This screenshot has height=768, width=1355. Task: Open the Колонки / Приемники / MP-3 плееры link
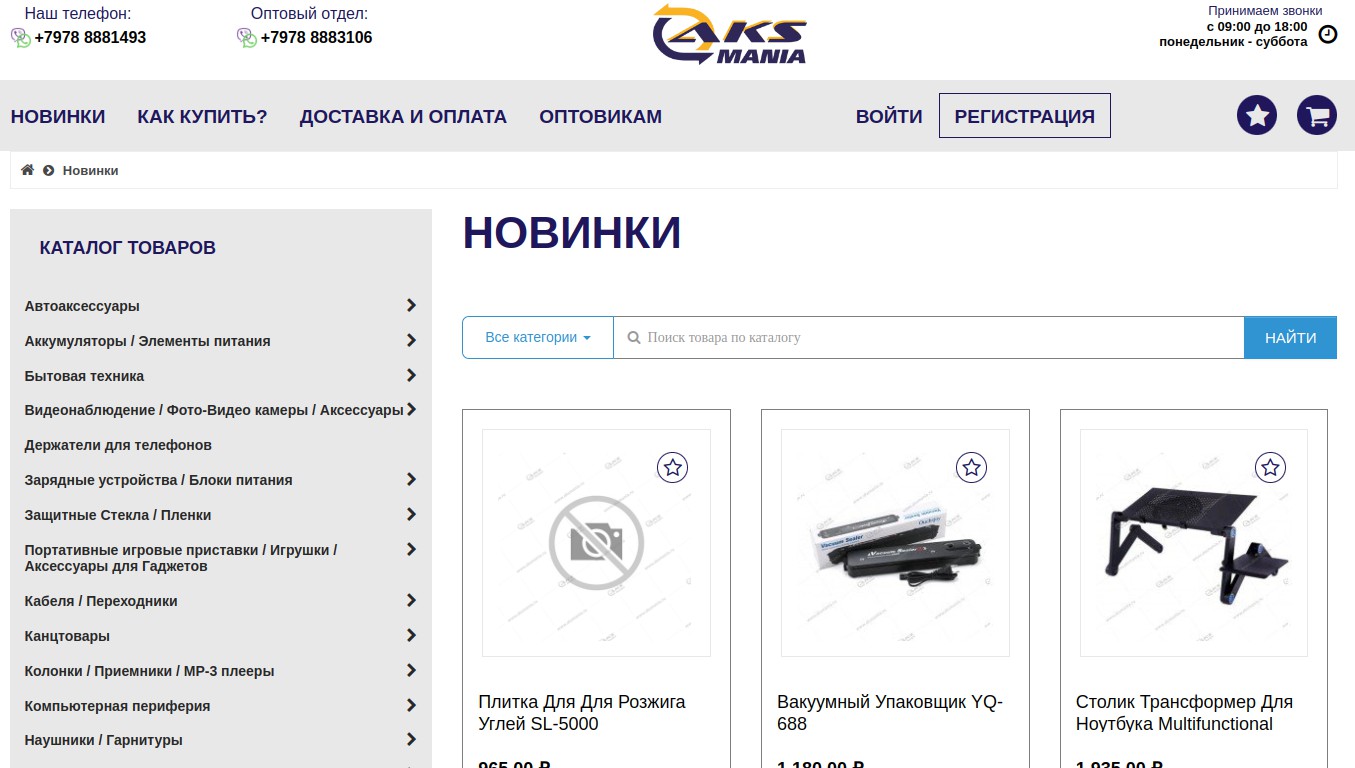click(x=150, y=671)
